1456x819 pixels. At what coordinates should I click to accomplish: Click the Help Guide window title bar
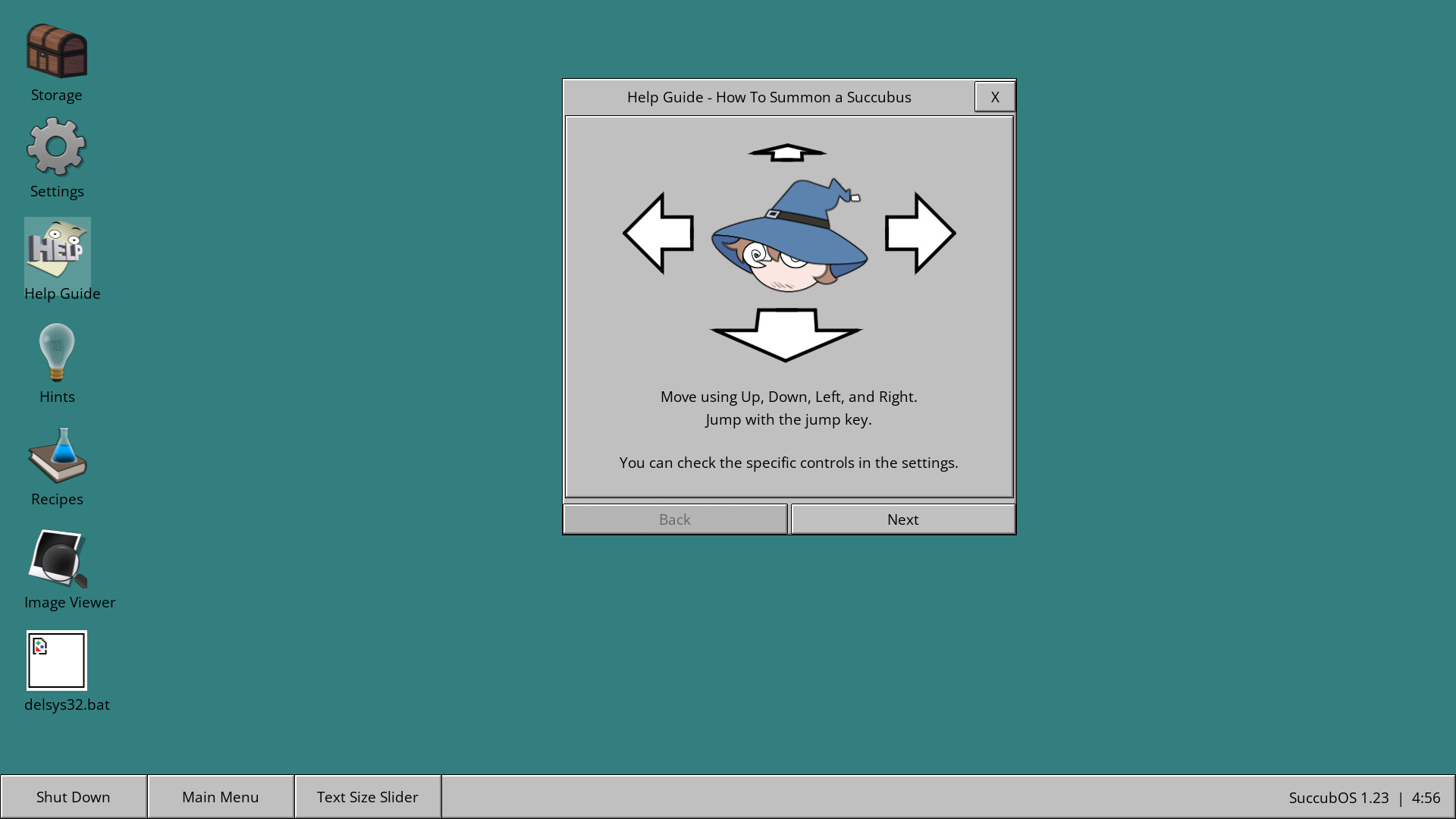(769, 97)
